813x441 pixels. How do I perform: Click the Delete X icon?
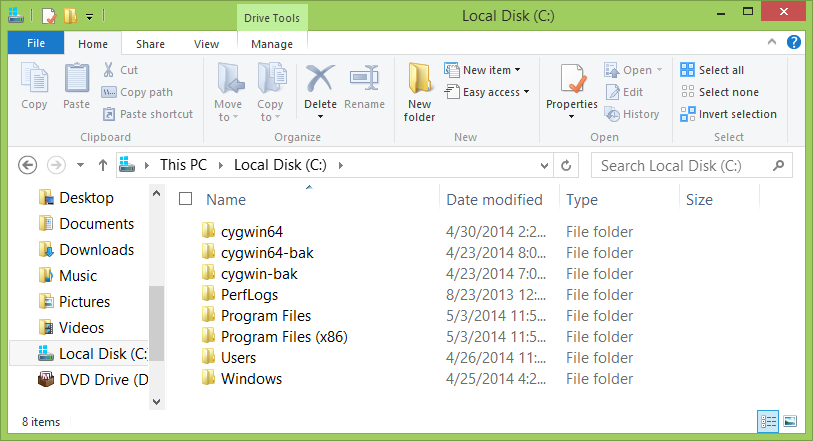(x=320, y=79)
